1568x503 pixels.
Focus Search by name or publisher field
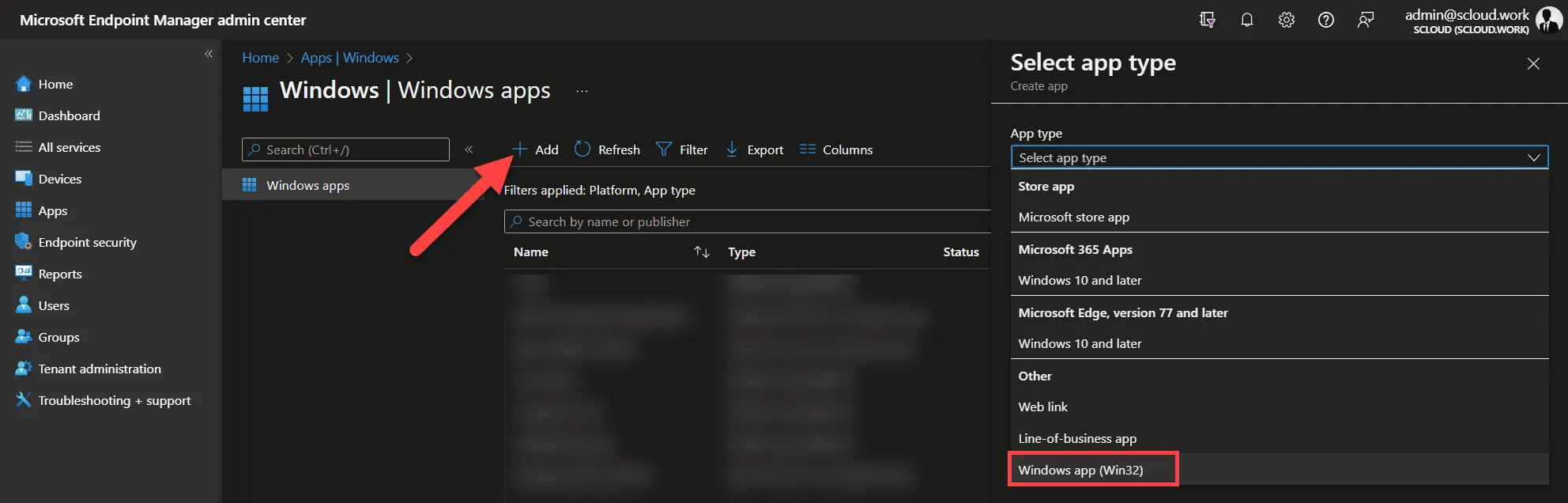pos(748,221)
